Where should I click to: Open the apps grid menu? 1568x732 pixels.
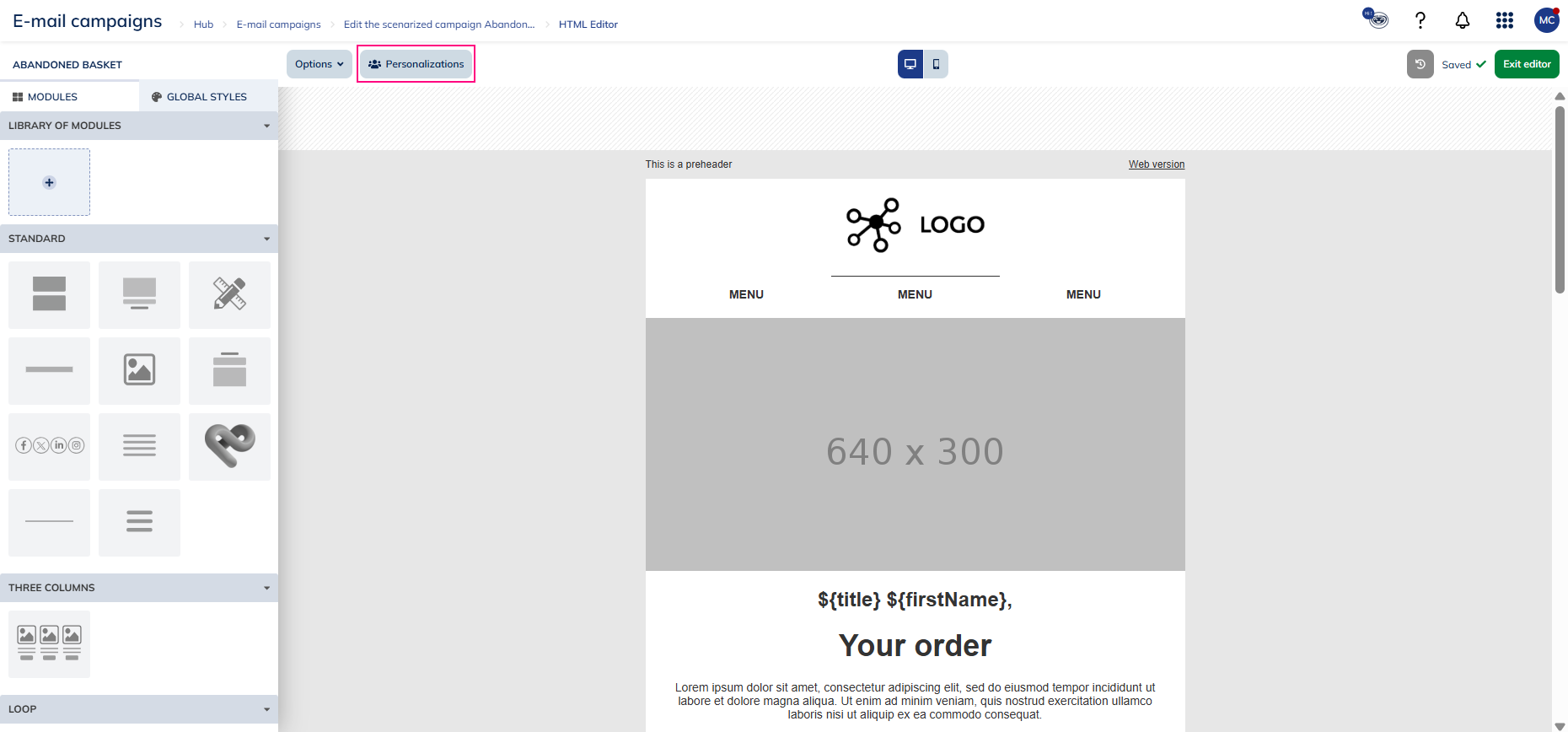pos(1504,21)
